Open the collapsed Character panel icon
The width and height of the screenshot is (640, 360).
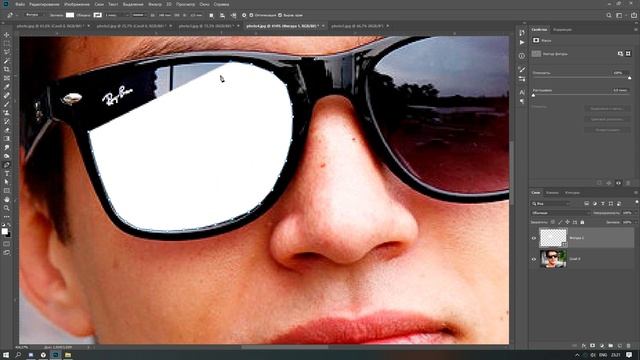click(522, 93)
